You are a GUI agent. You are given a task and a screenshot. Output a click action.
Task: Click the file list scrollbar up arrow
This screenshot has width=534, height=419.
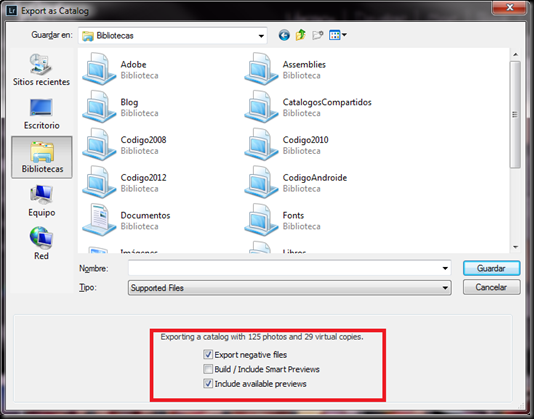pos(515,55)
